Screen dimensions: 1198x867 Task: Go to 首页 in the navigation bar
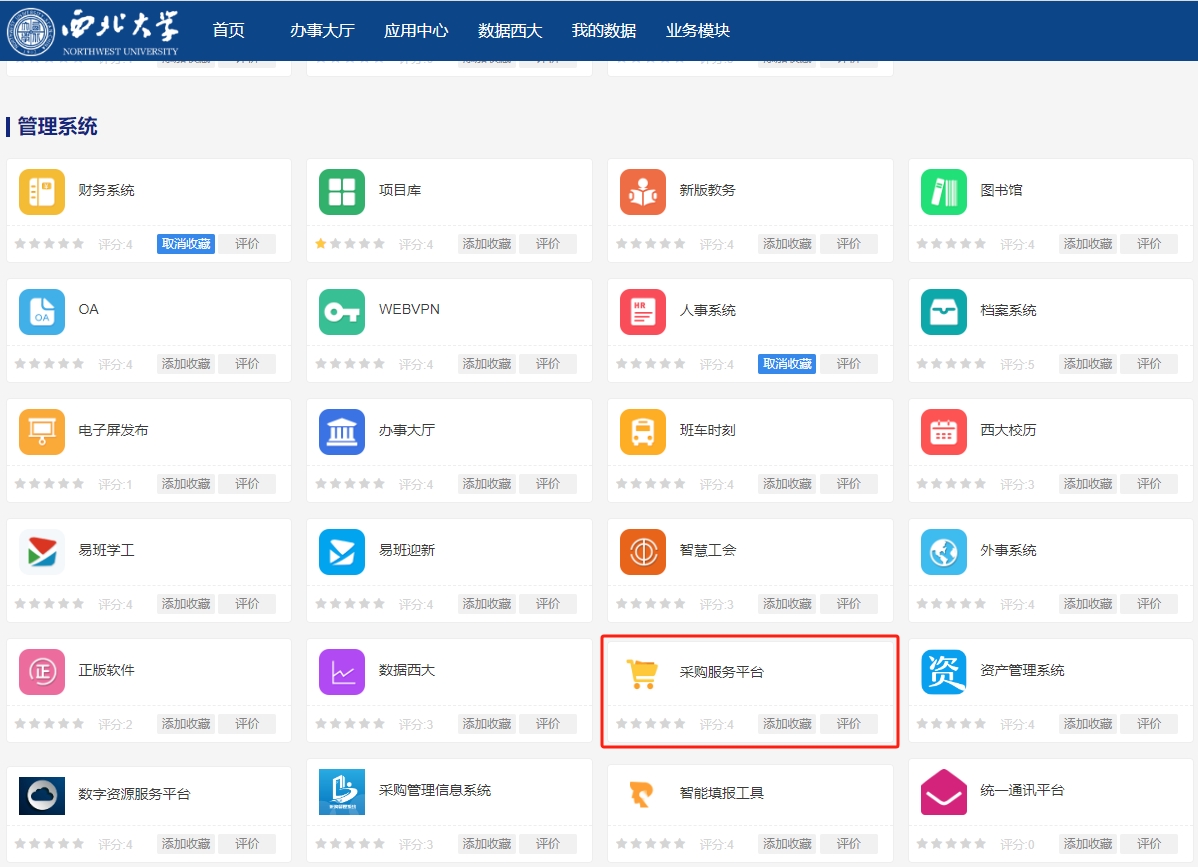tap(228, 31)
